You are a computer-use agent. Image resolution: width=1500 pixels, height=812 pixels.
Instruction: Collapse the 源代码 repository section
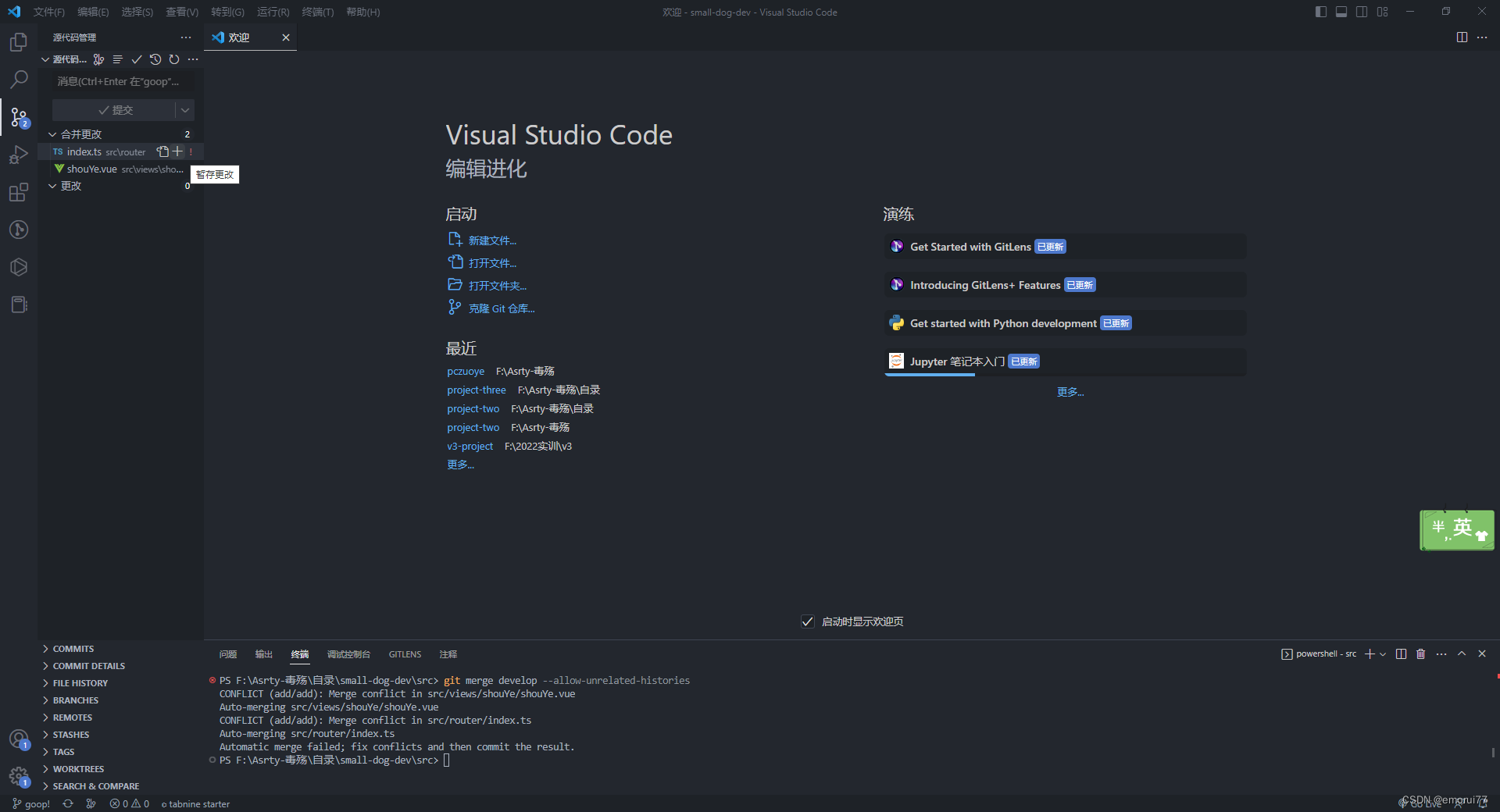[45, 59]
